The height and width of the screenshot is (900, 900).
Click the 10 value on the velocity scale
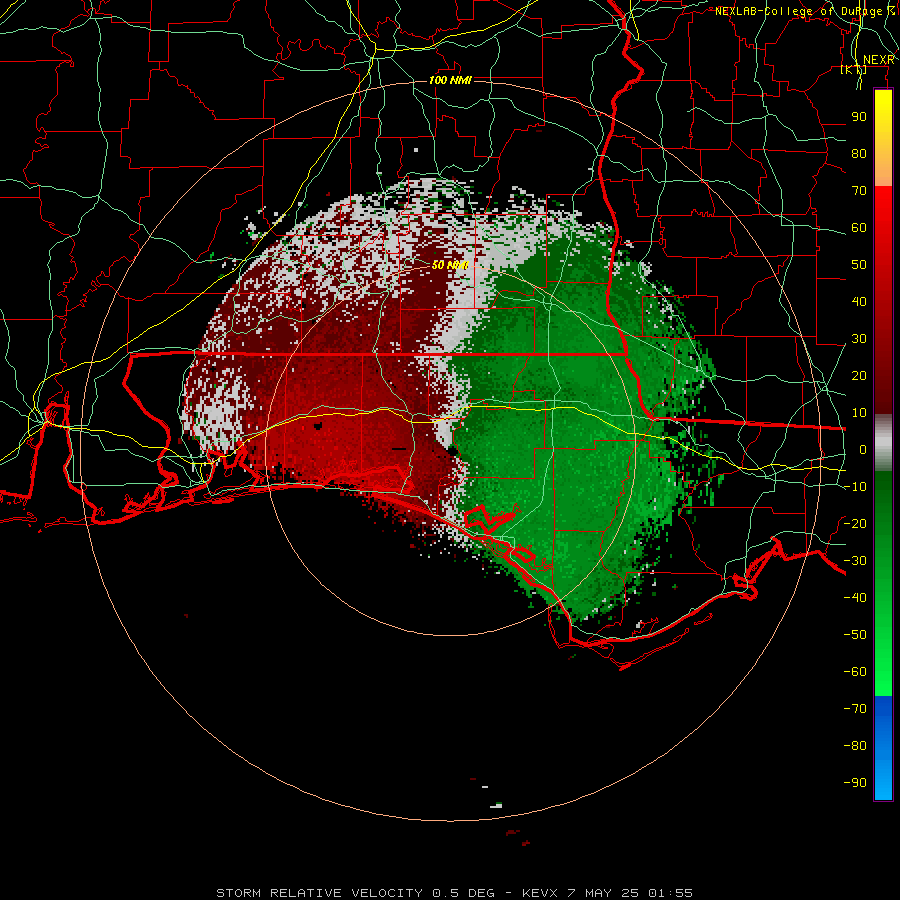tap(859, 413)
